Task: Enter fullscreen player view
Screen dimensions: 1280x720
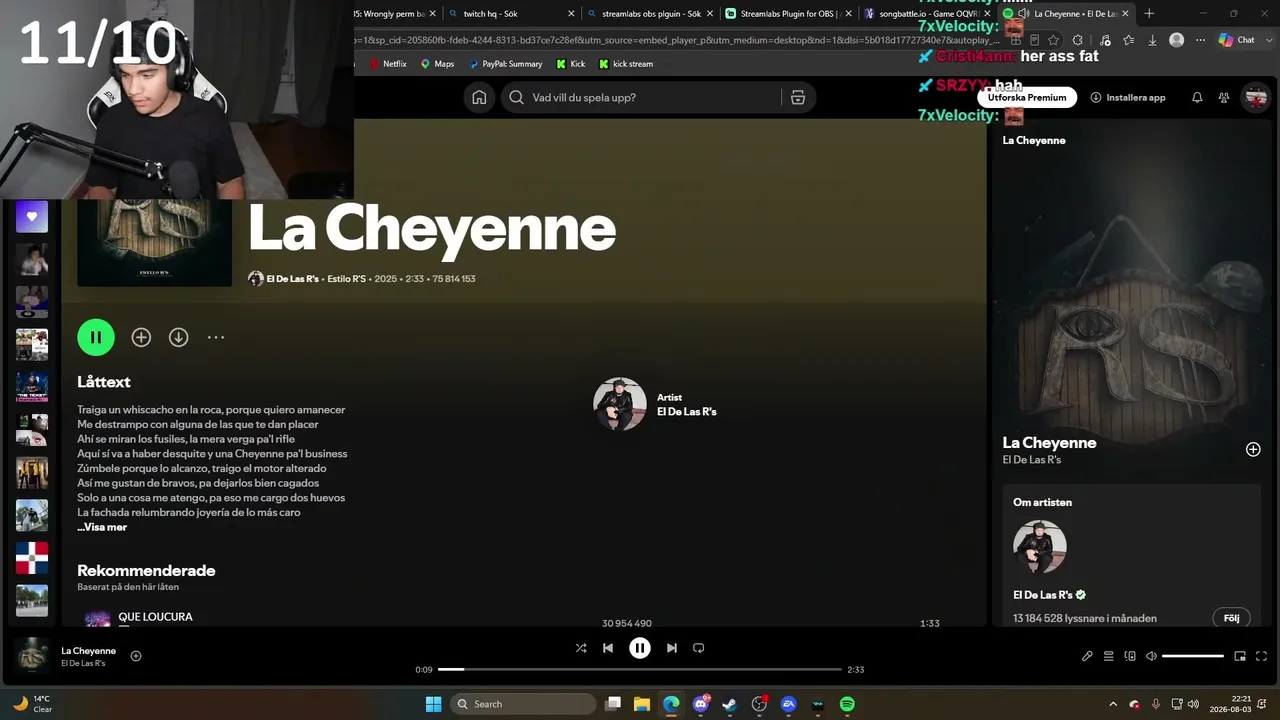Action: (x=1261, y=656)
